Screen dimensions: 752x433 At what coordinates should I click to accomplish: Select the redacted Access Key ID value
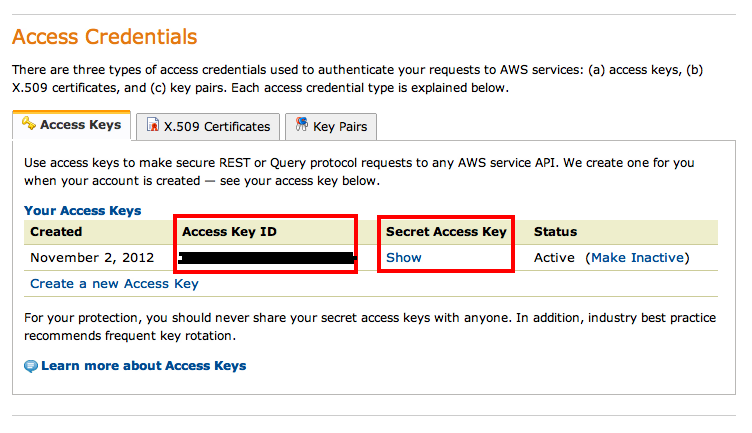tap(267, 258)
